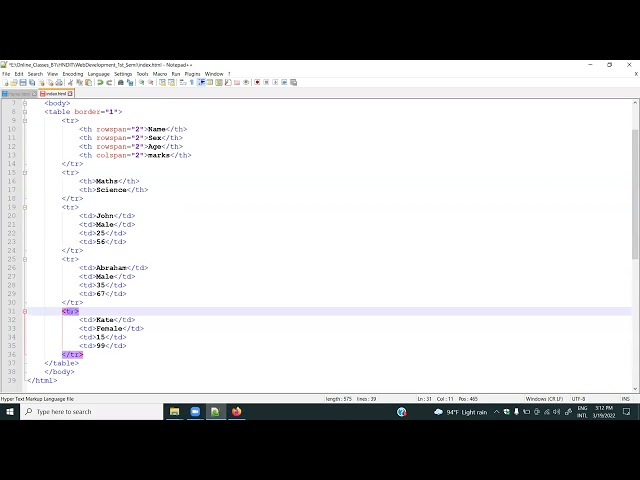Screen dimensions: 640x480
Task: Open the Replace dialog toolbar icon
Action: coord(130,82)
